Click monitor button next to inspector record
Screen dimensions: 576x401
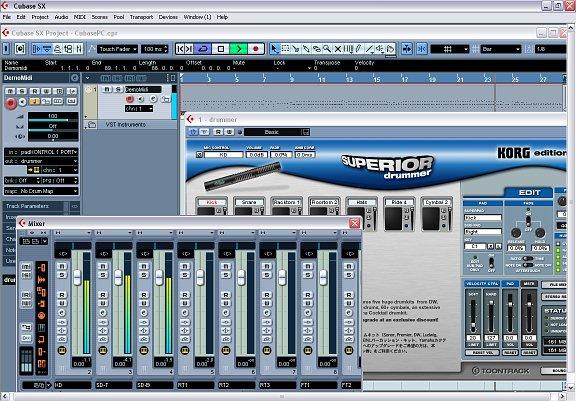point(22,102)
